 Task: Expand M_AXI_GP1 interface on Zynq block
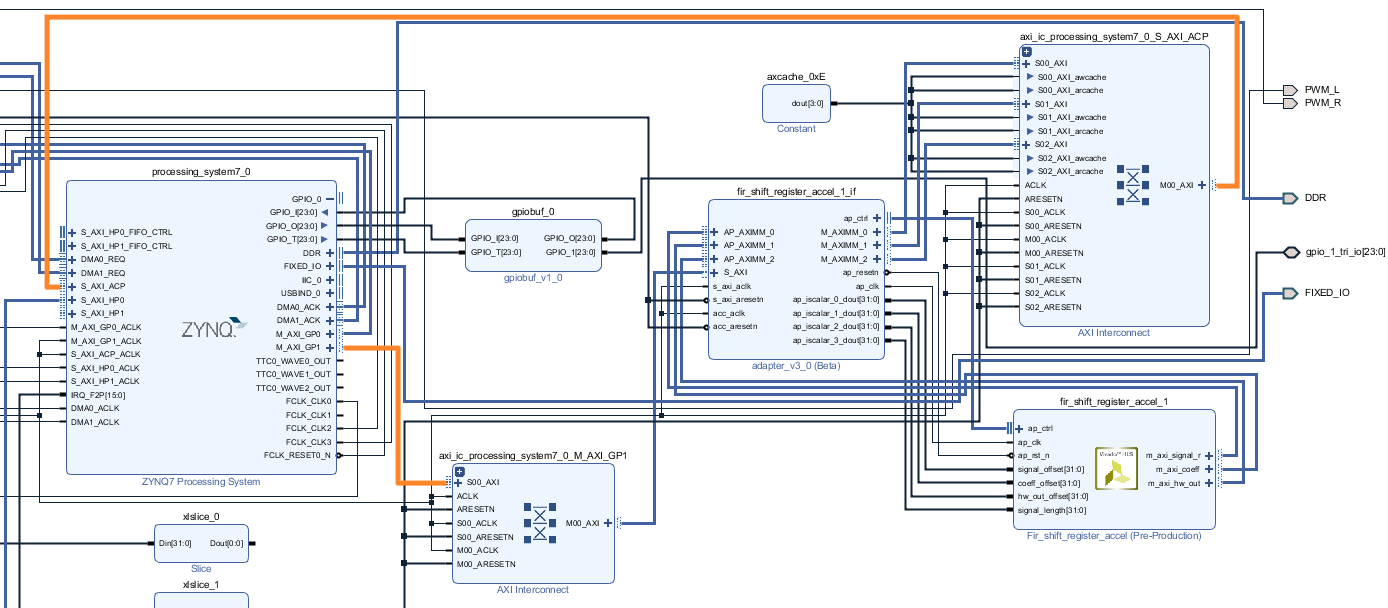click(x=329, y=347)
